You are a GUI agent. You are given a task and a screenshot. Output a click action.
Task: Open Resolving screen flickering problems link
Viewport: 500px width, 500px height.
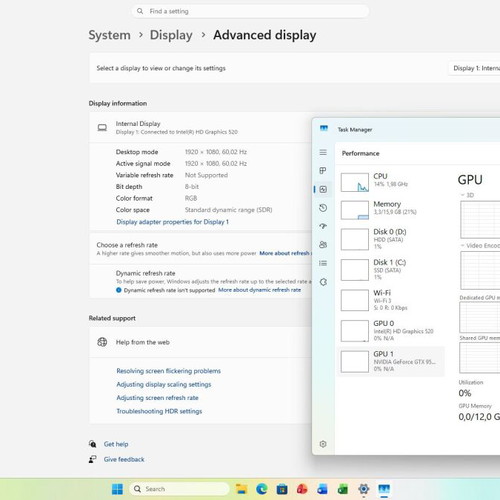[168, 371]
